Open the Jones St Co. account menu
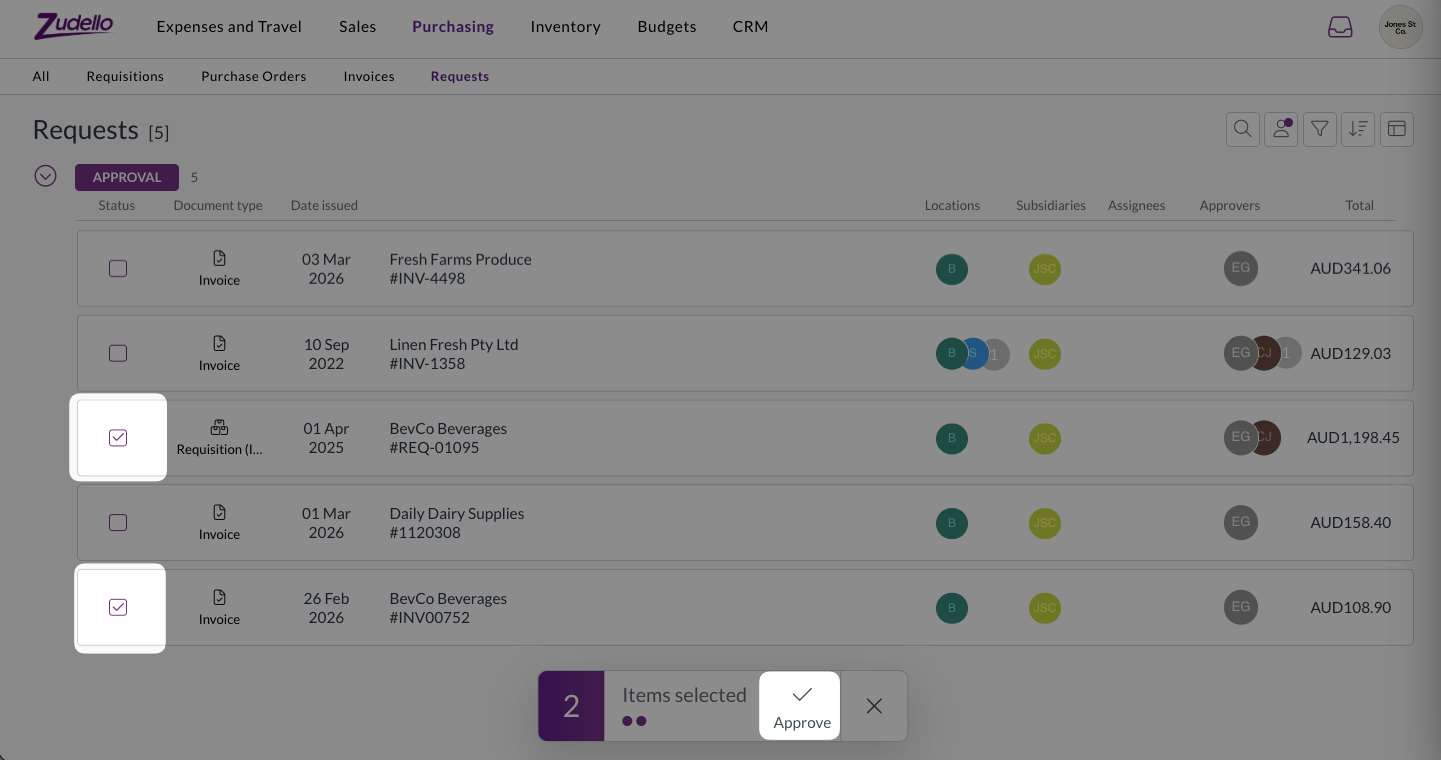The height and width of the screenshot is (760, 1441). tap(1400, 27)
